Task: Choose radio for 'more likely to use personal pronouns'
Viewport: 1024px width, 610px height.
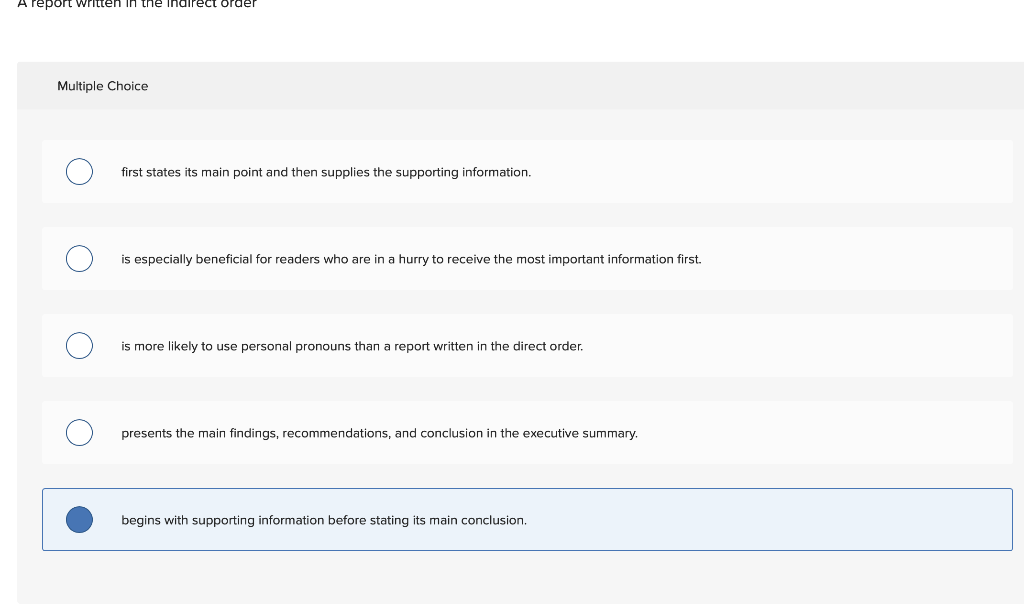Action: pos(79,345)
